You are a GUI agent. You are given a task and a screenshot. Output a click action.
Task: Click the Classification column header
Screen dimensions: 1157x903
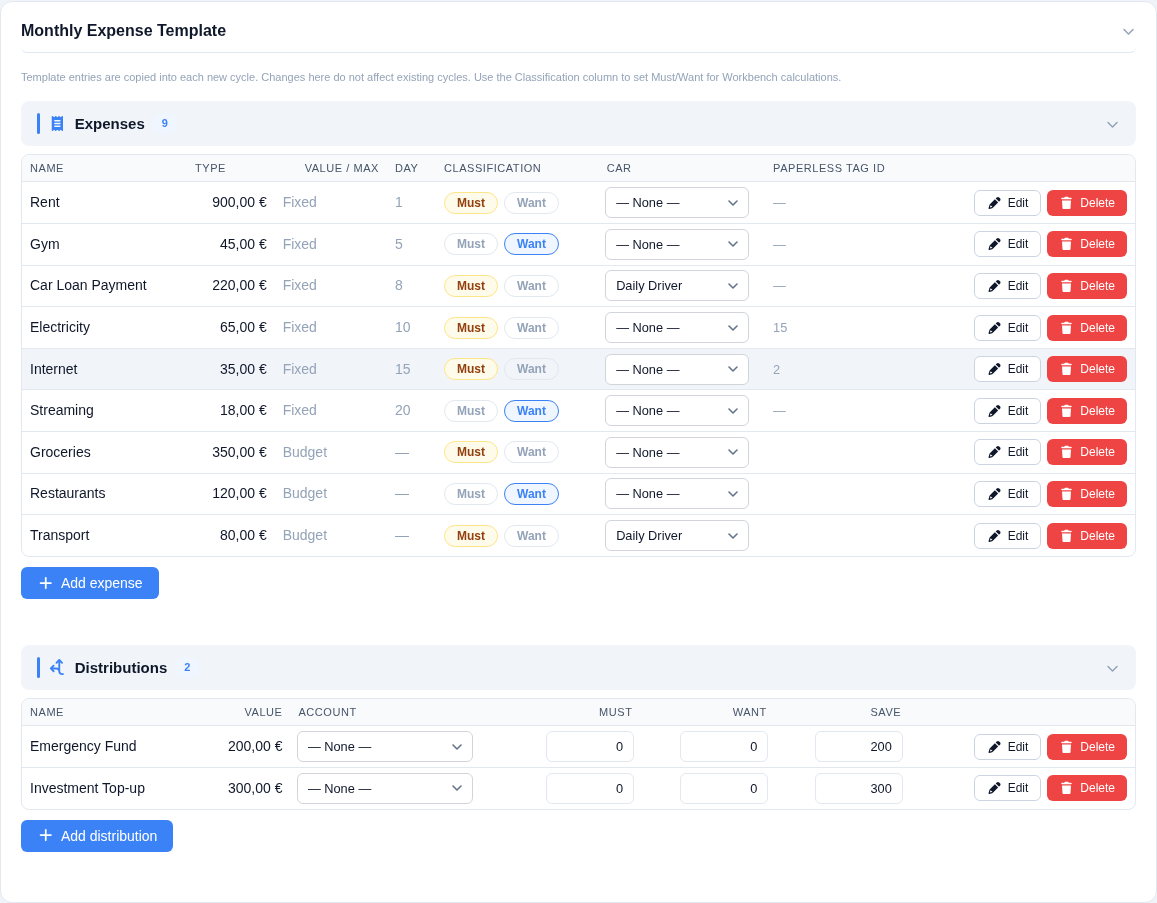point(492,168)
